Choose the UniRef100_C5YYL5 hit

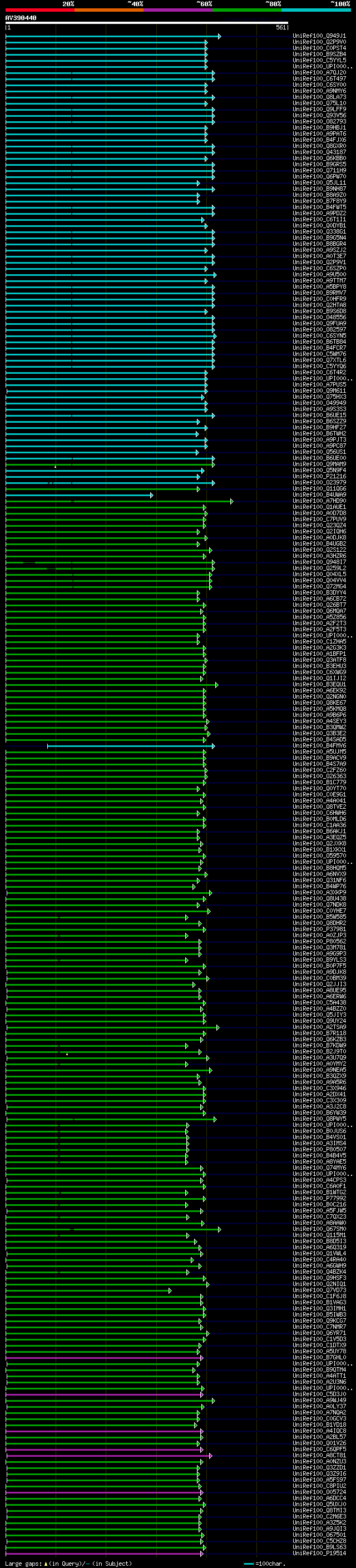click(x=319, y=60)
